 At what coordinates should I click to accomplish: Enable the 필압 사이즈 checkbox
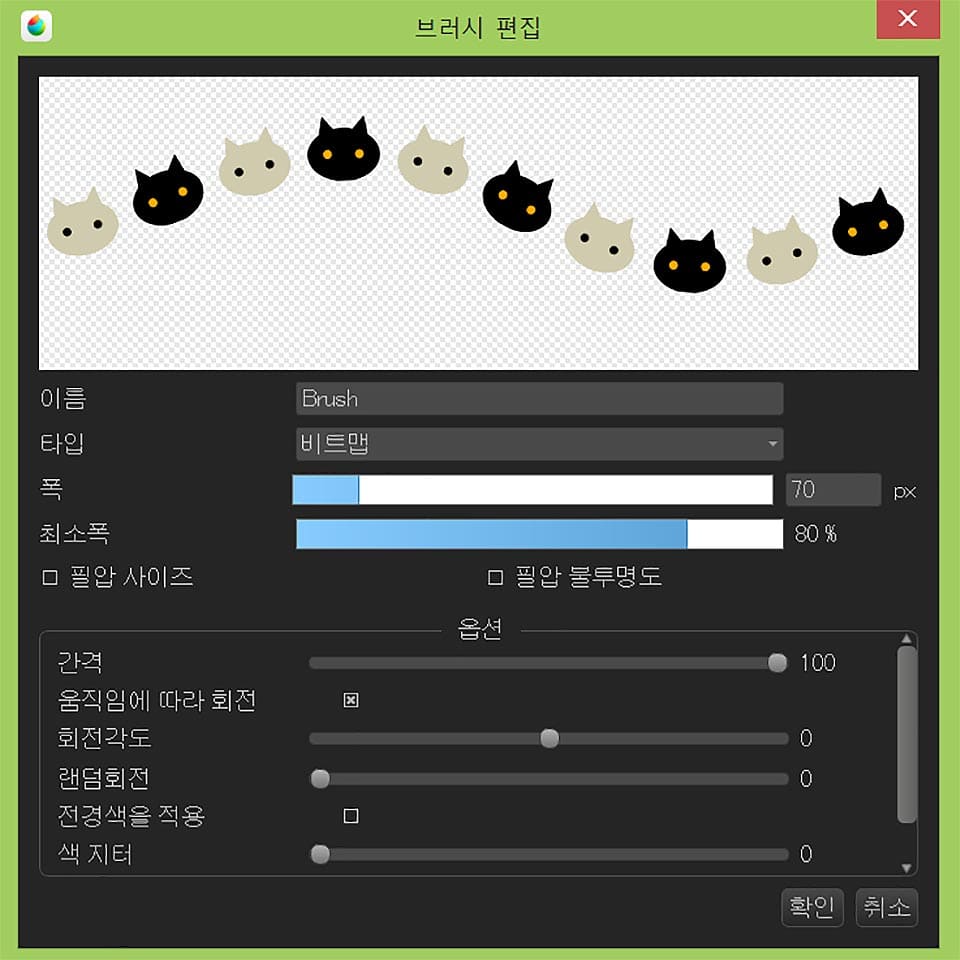click(x=50, y=577)
